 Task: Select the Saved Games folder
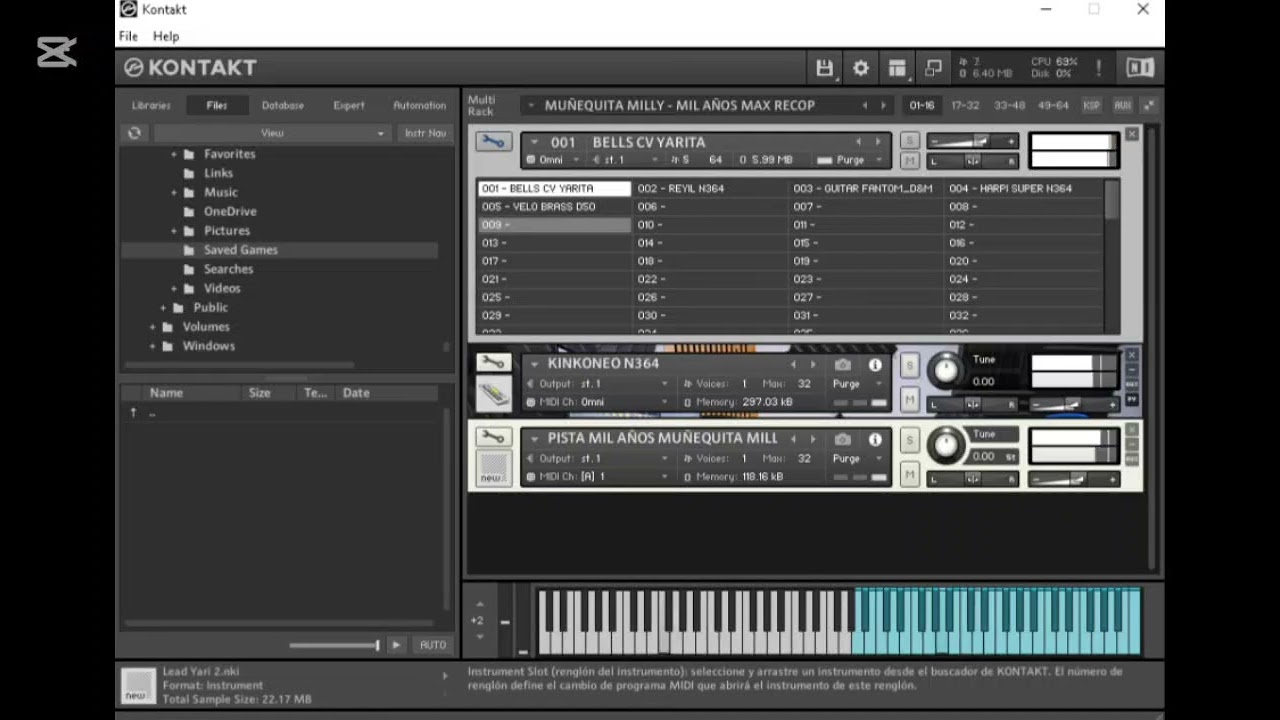(x=280, y=250)
